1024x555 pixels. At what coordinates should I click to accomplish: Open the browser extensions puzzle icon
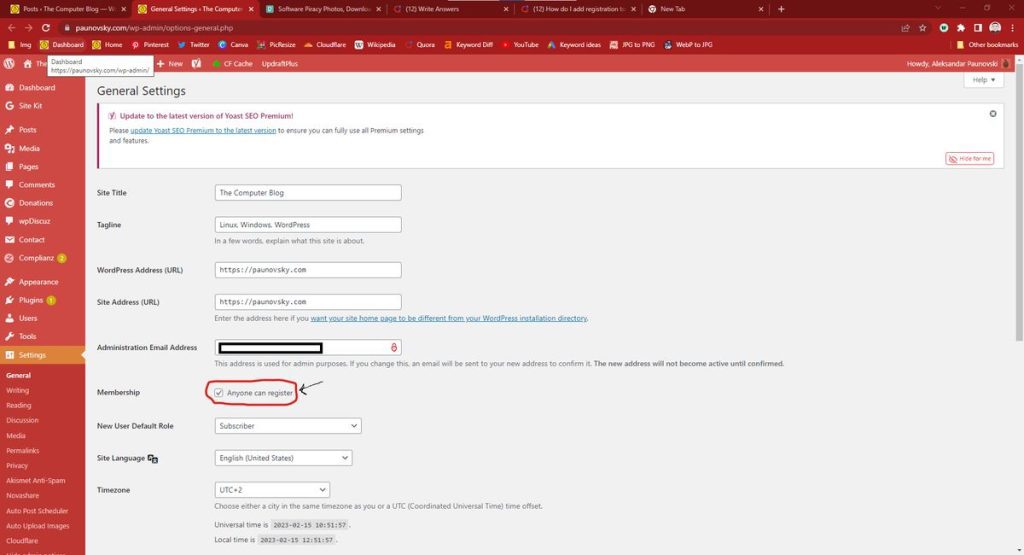pyautogui.click(x=961, y=28)
